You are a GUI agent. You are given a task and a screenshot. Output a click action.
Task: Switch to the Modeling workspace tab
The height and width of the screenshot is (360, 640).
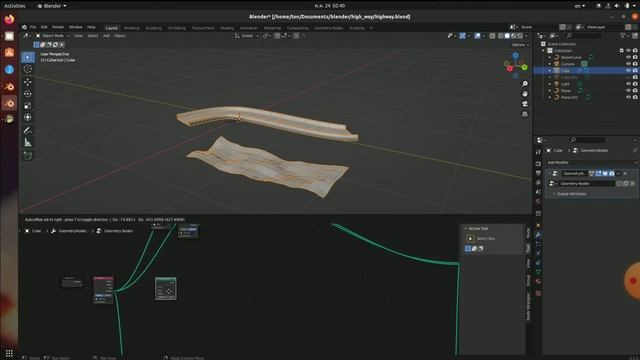click(x=131, y=28)
